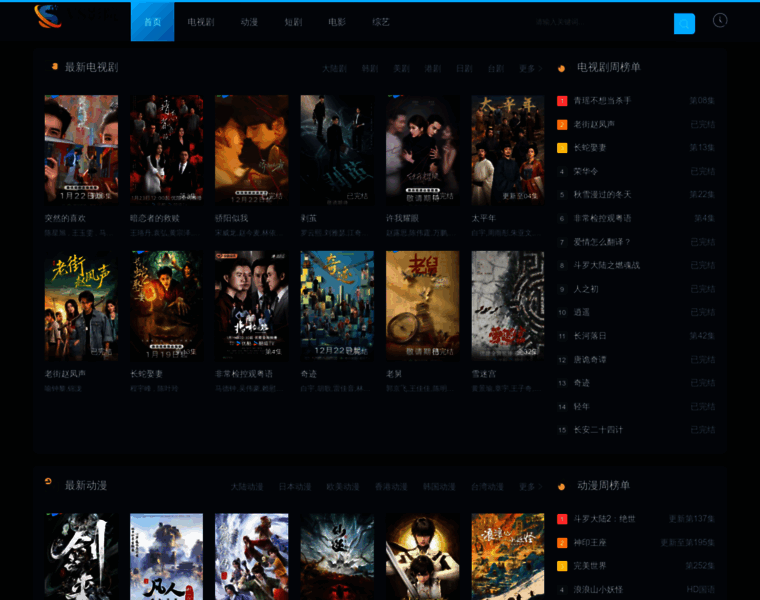Select the 首页 home tab
The width and height of the screenshot is (760, 600).
[x=152, y=22]
